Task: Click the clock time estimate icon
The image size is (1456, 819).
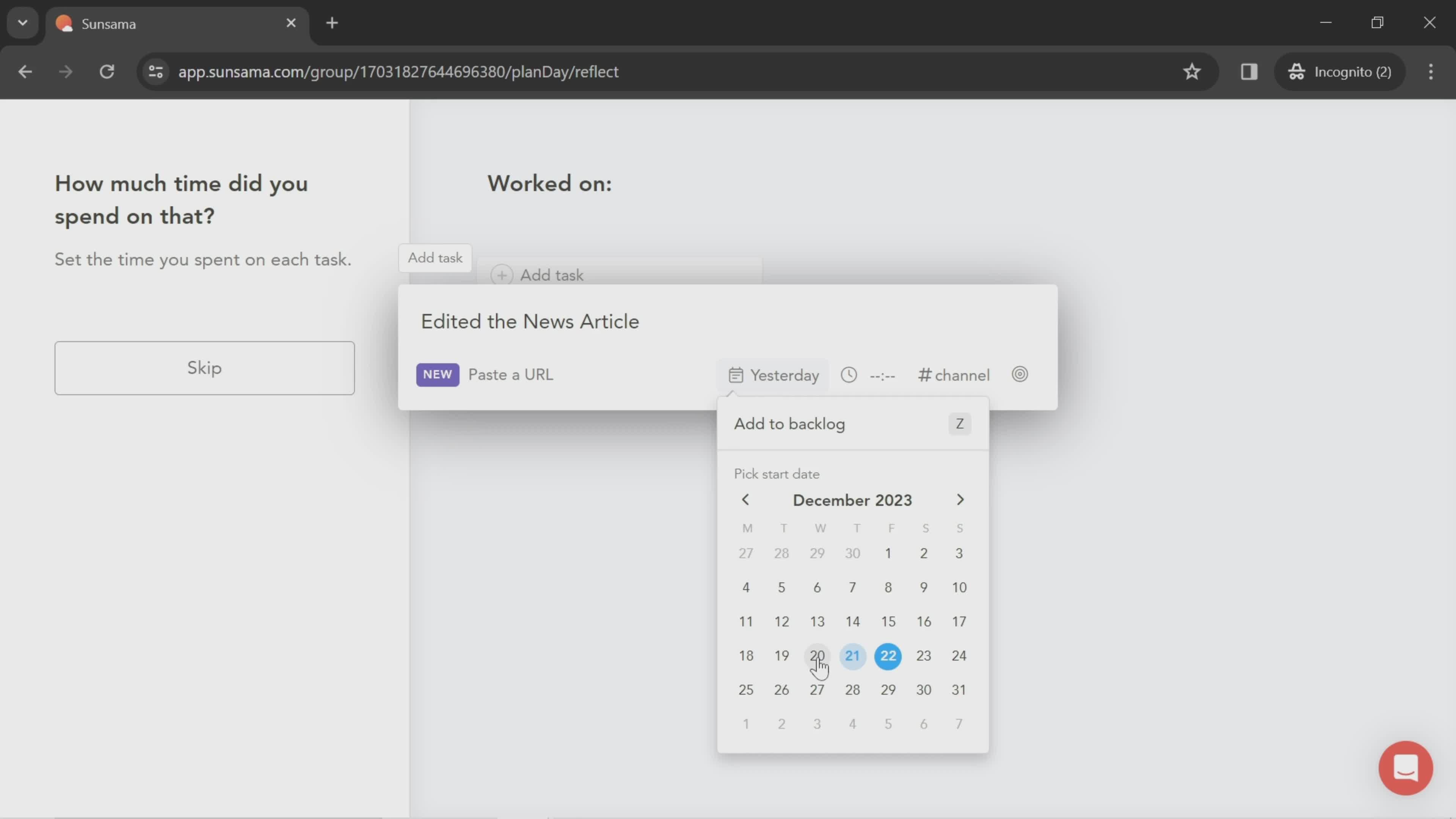Action: coord(849,375)
